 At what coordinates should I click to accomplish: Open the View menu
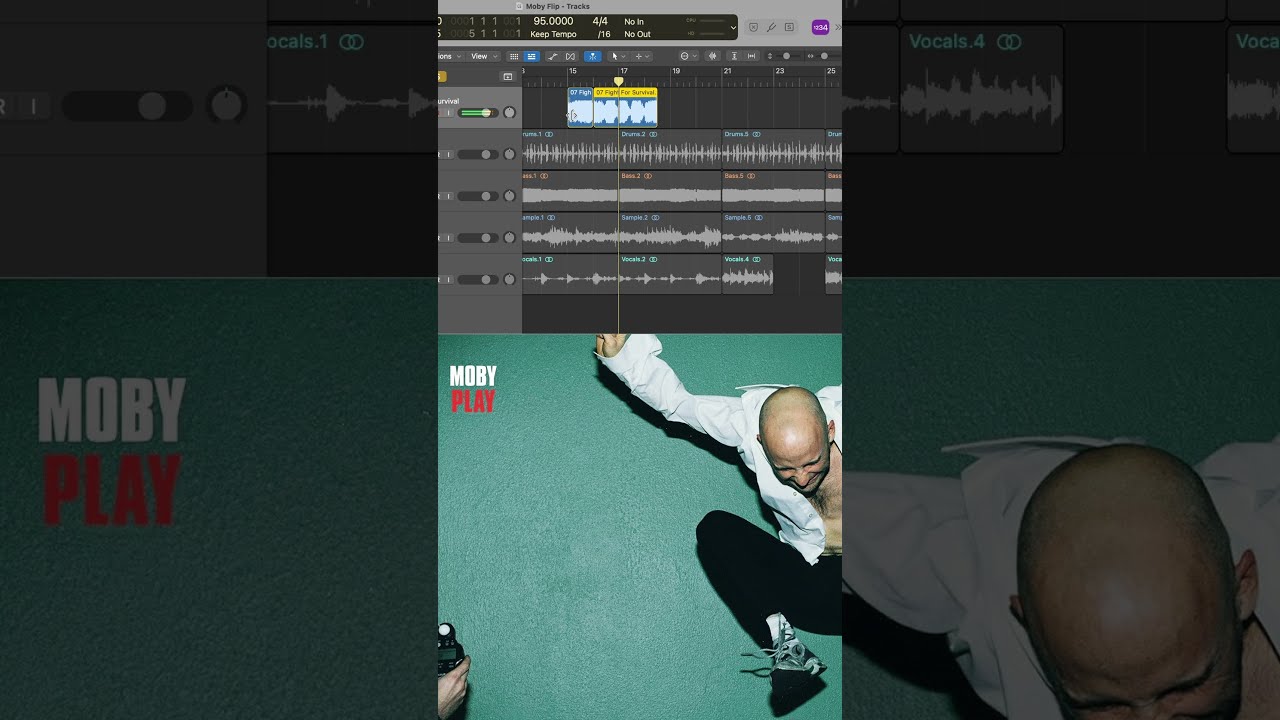tap(484, 56)
